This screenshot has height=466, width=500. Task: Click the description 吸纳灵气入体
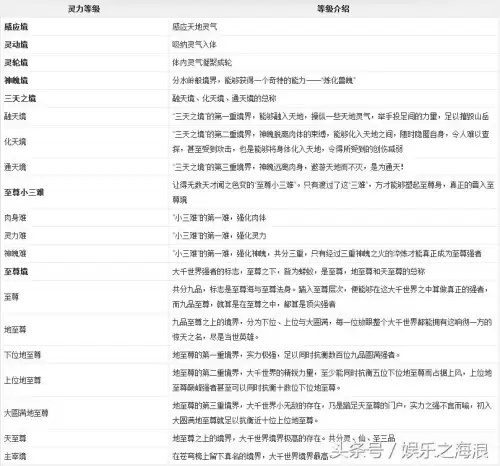click(x=195, y=45)
